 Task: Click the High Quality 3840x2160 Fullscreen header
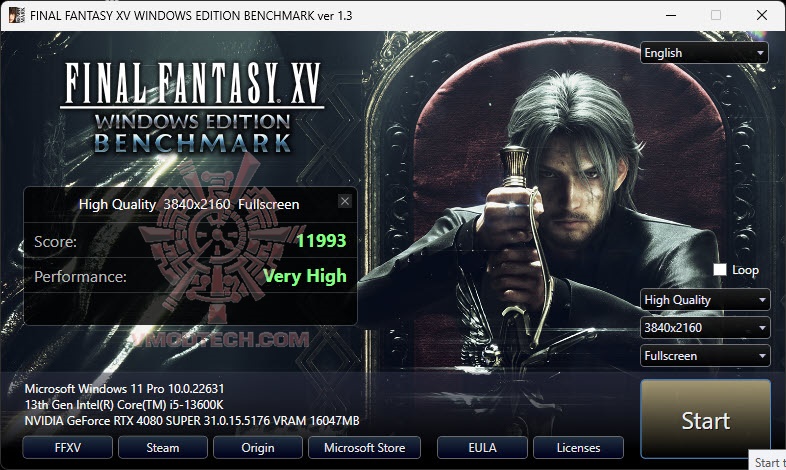coord(189,204)
